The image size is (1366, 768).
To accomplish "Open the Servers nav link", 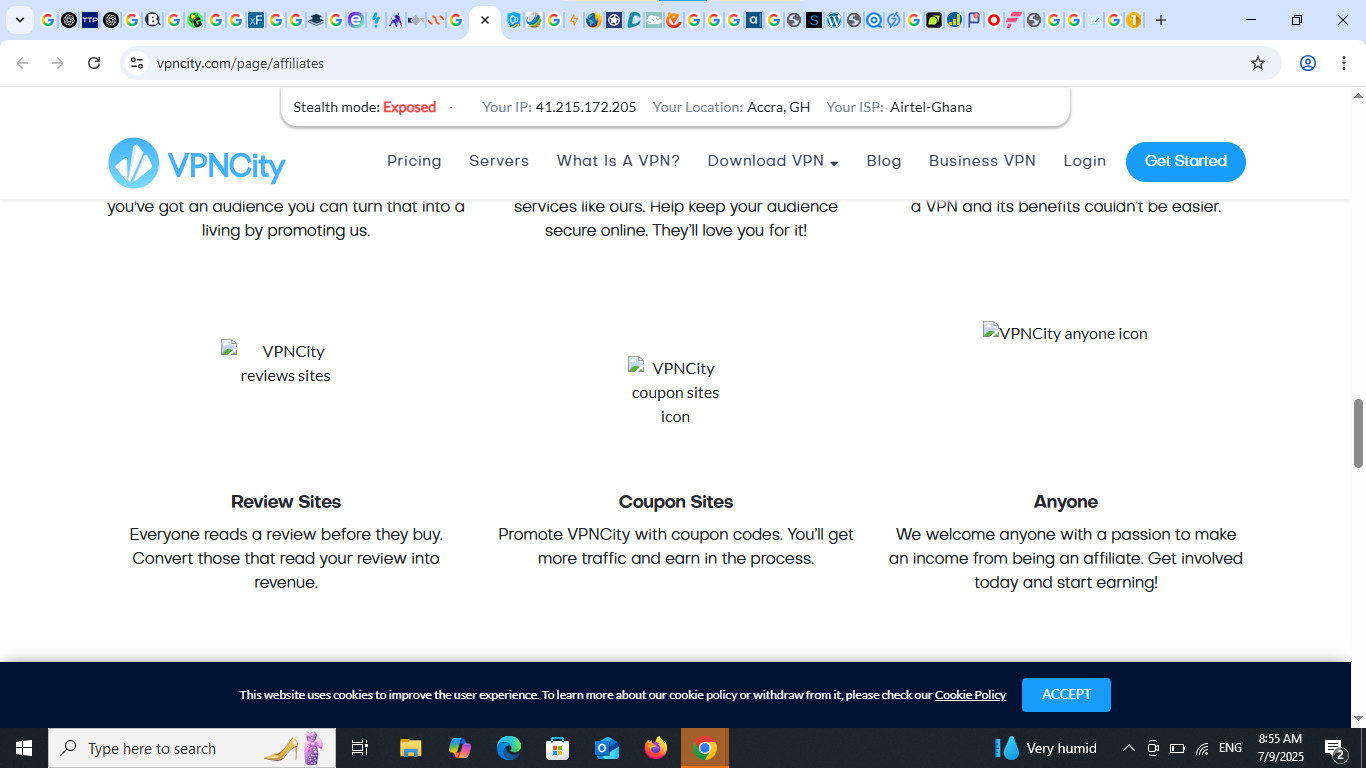I will coord(499,161).
